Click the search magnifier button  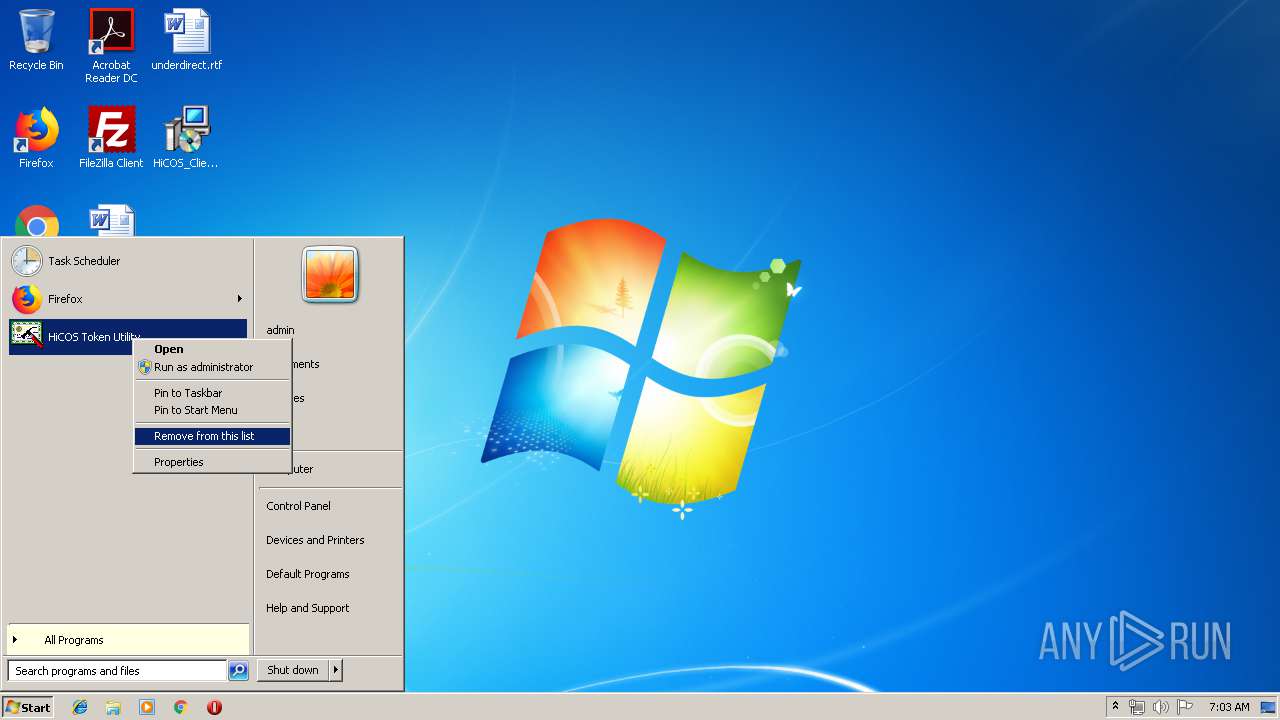coord(238,671)
